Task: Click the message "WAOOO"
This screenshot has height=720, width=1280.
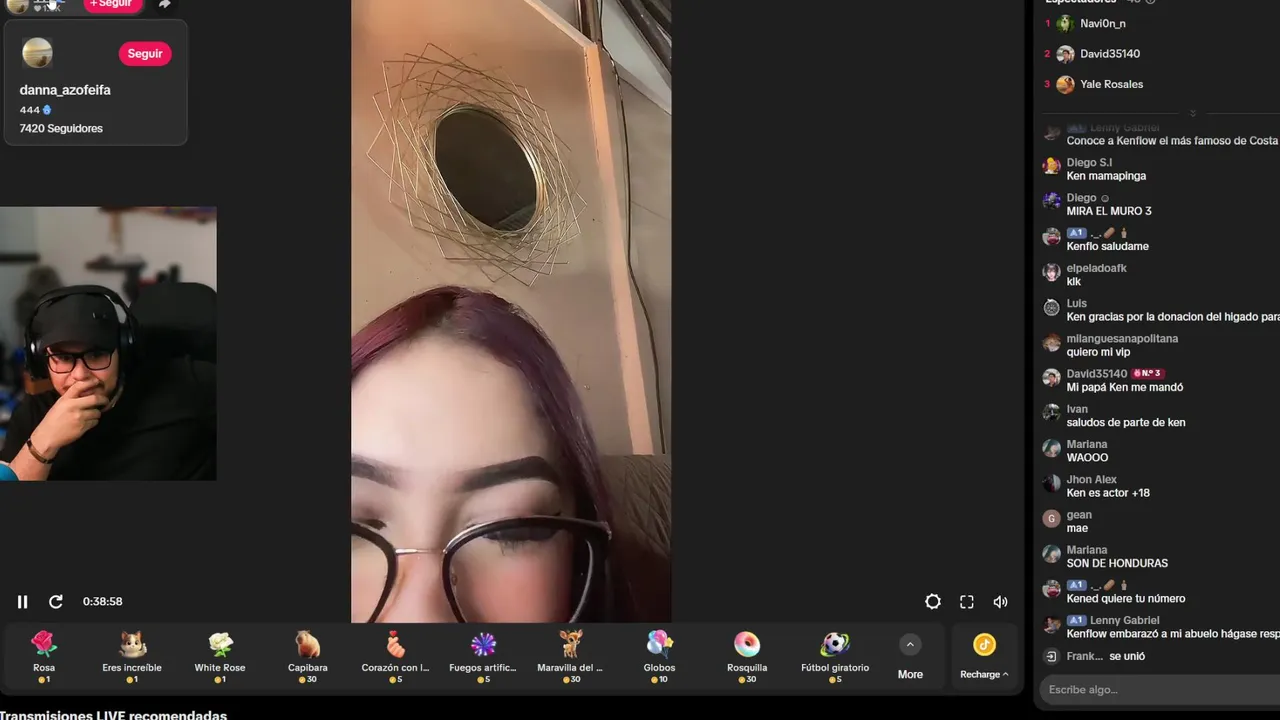Action: [x=1087, y=457]
